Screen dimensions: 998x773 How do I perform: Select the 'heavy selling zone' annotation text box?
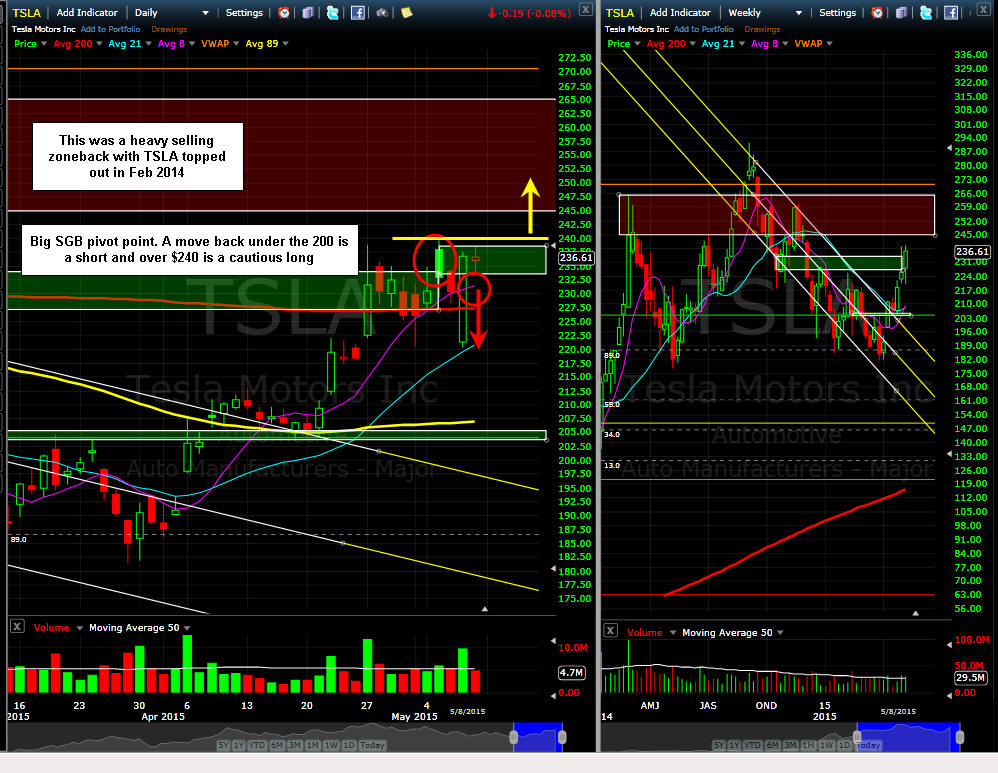[x=137, y=157]
